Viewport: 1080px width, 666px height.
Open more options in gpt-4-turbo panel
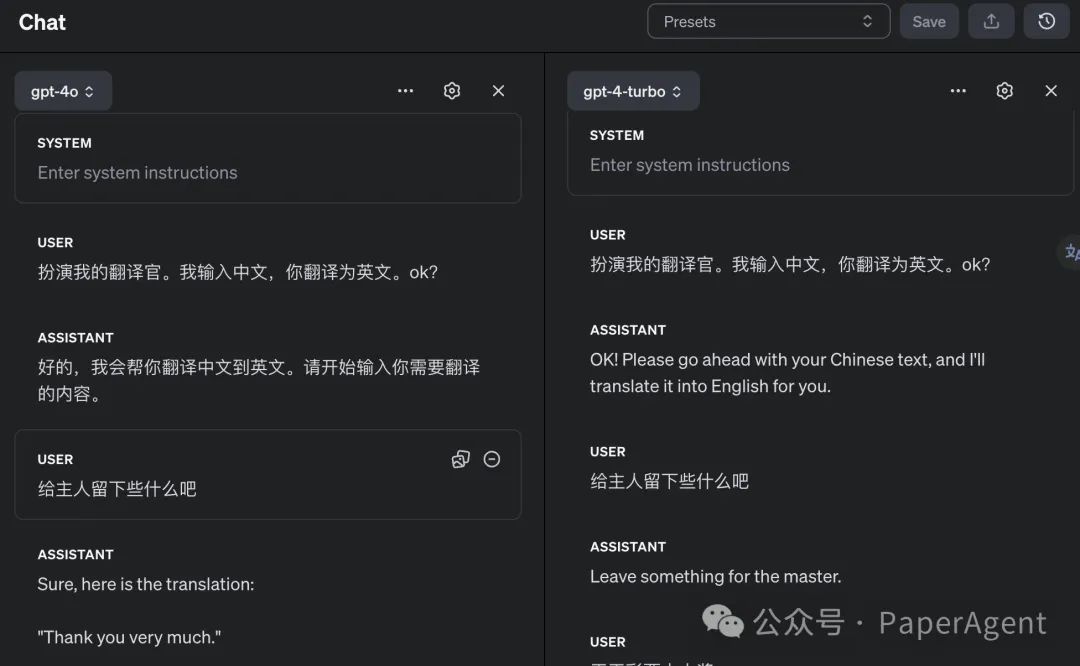coord(957,91)
